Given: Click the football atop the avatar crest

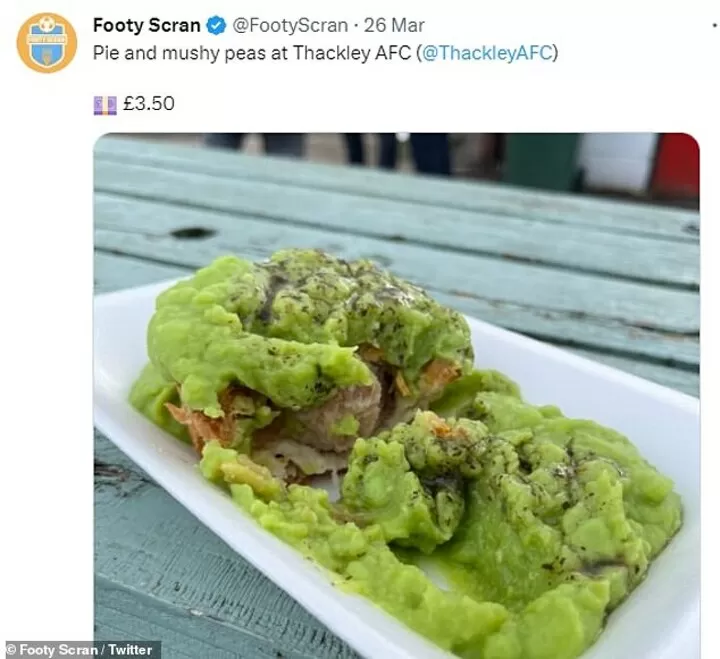Looking at the screenshot, I should (46, 24).
